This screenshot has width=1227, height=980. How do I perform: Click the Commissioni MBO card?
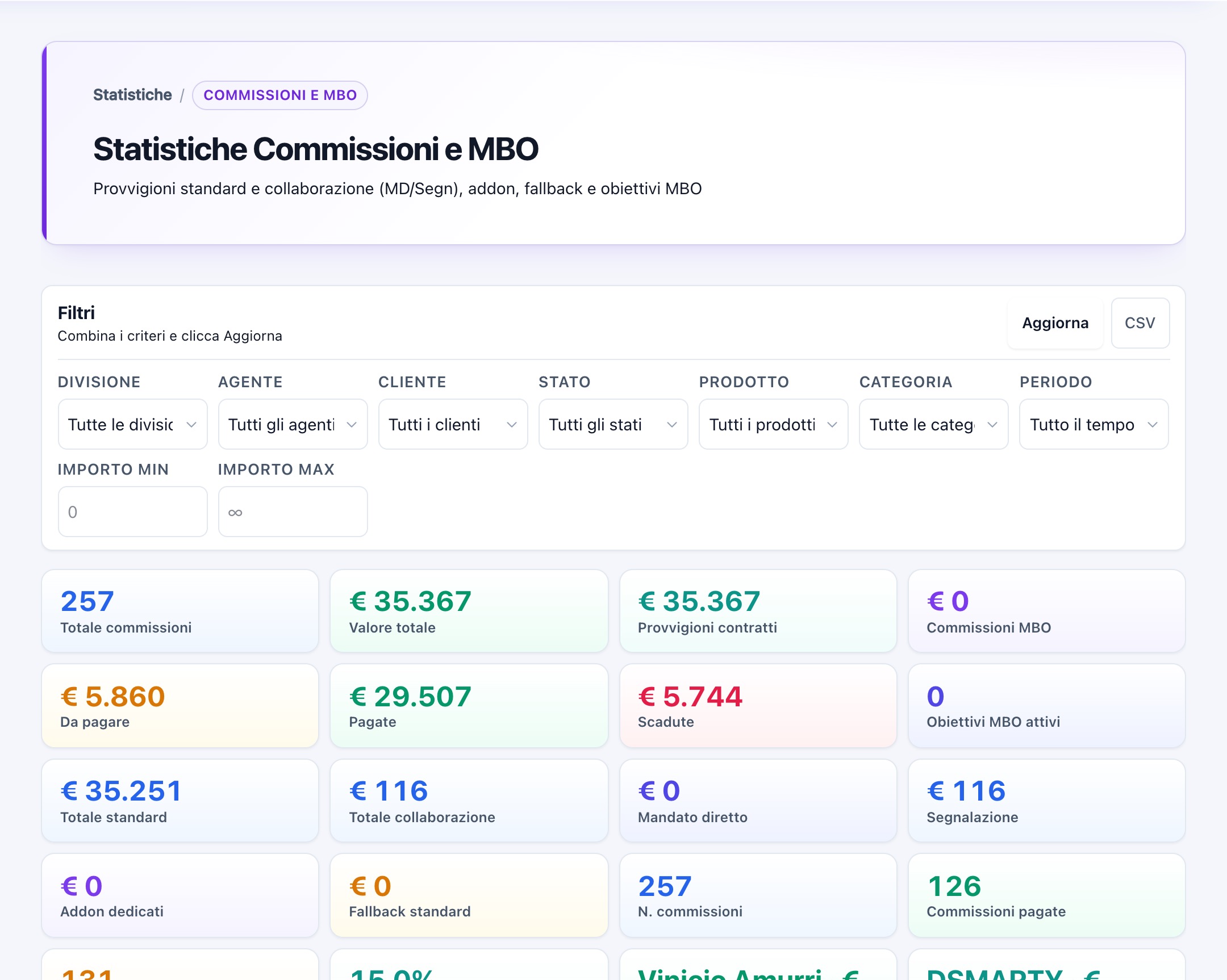(1046, 611)
